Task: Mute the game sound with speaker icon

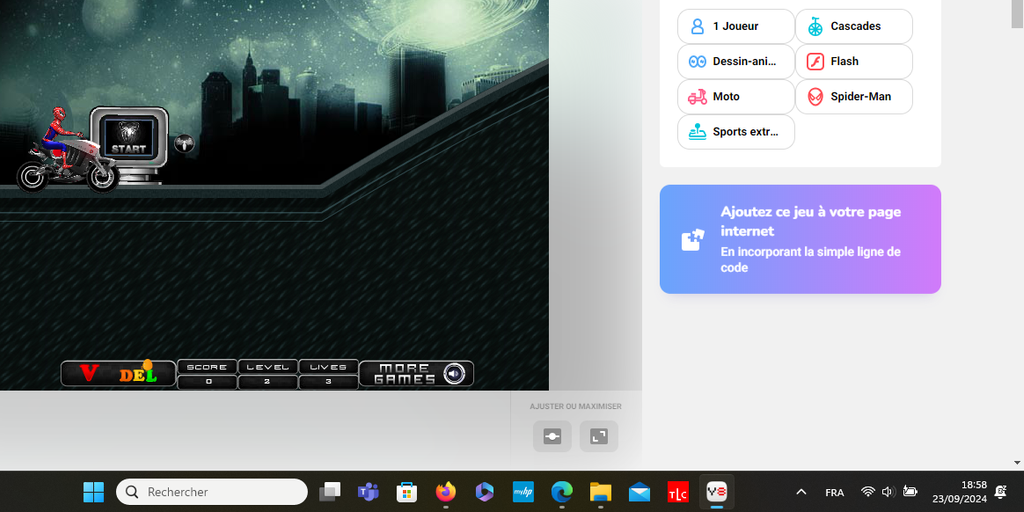Action: tap(455, 374)
